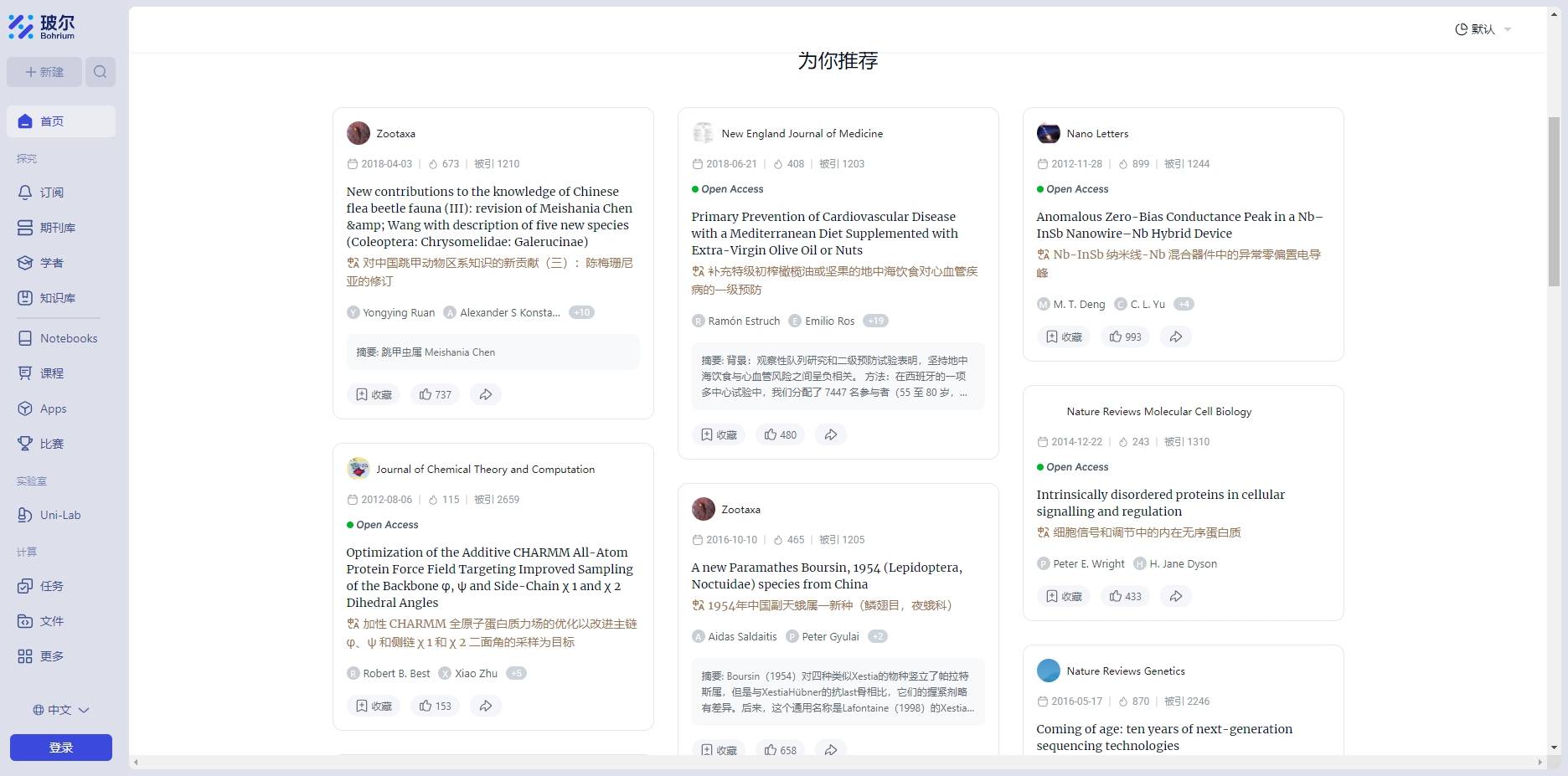Bookmark (收藏) the Mediterranean Diet article
1568x776 pixels.
click(719, 434)
